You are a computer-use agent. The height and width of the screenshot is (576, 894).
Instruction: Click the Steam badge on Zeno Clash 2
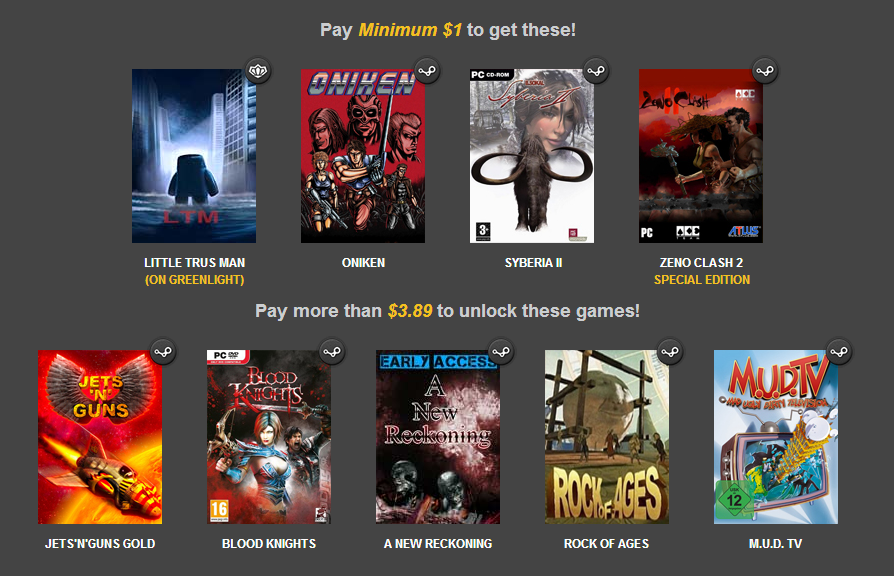tap(765, 71)
